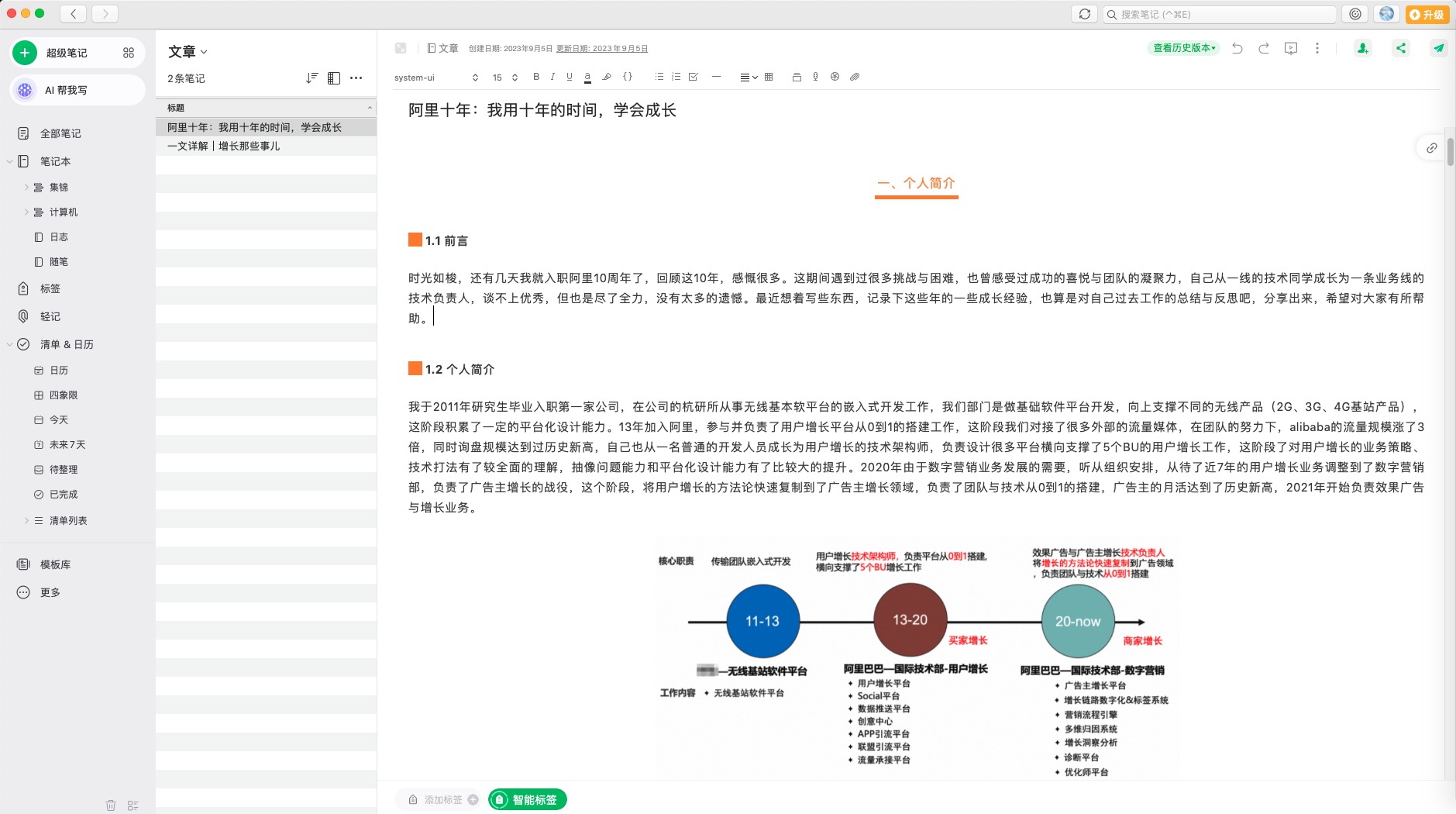Expand the 集锦 notebook stack
Image resolution: width=1456 pixels, height=814 pixels.
tap(26, 187)
